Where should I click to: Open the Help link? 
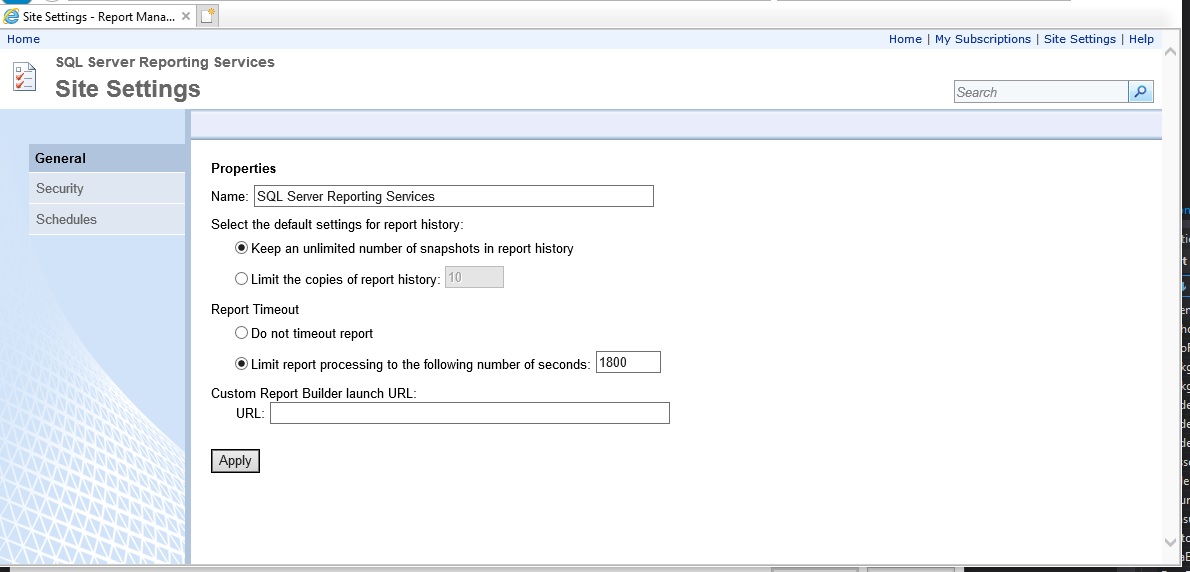(x=1141, y=39)
